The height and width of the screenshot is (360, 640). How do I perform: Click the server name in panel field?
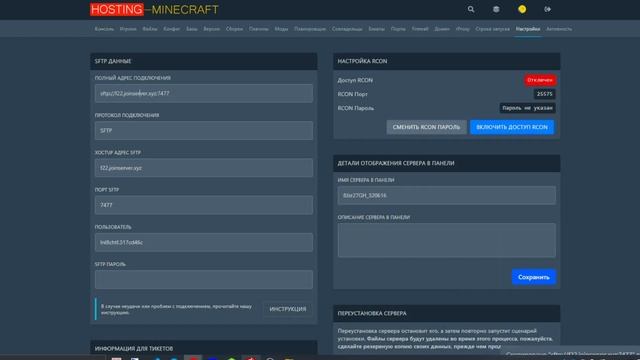(x=447, y=196)
